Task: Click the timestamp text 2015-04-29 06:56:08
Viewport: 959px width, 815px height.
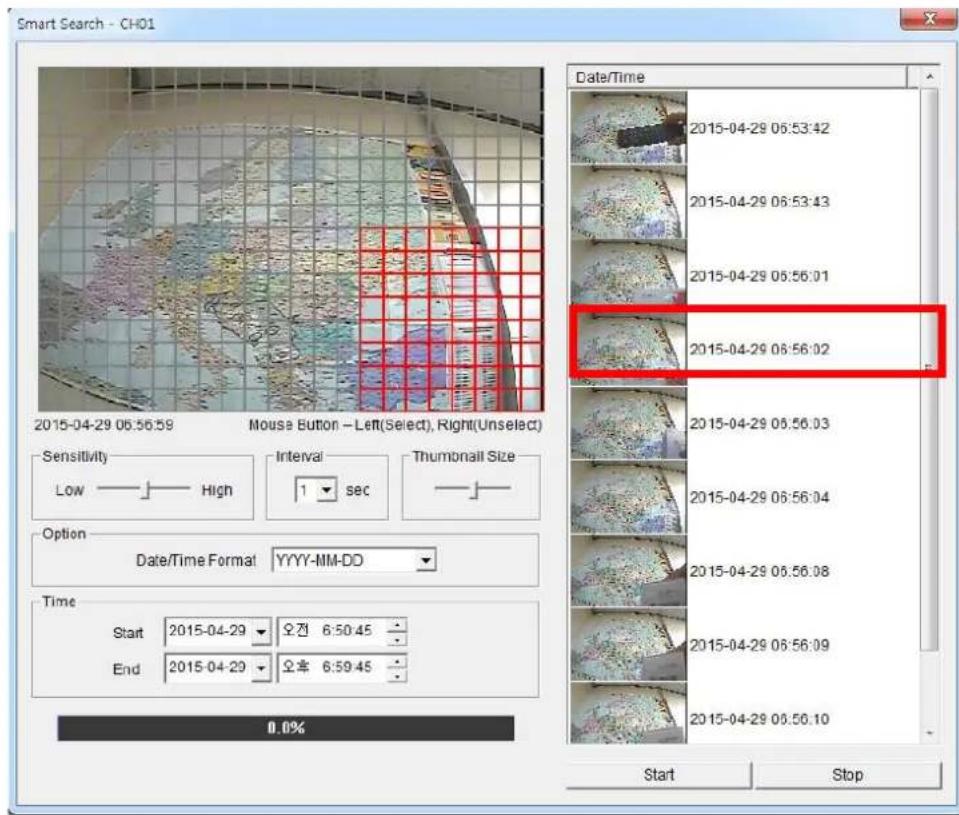Action: pos(759,572)
